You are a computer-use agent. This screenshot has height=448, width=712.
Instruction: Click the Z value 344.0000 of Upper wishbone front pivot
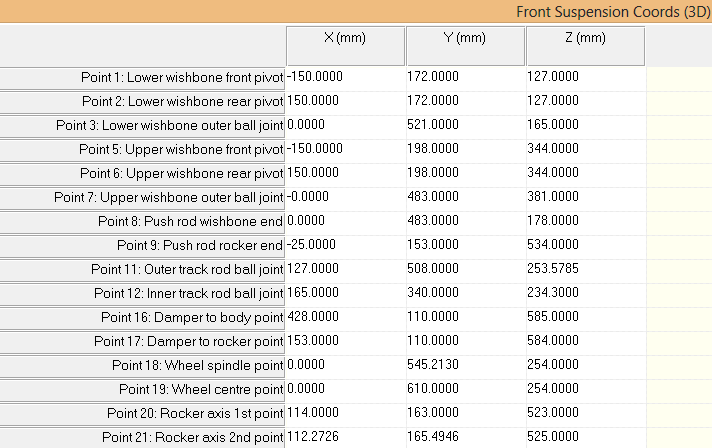[x=584, y=149]
